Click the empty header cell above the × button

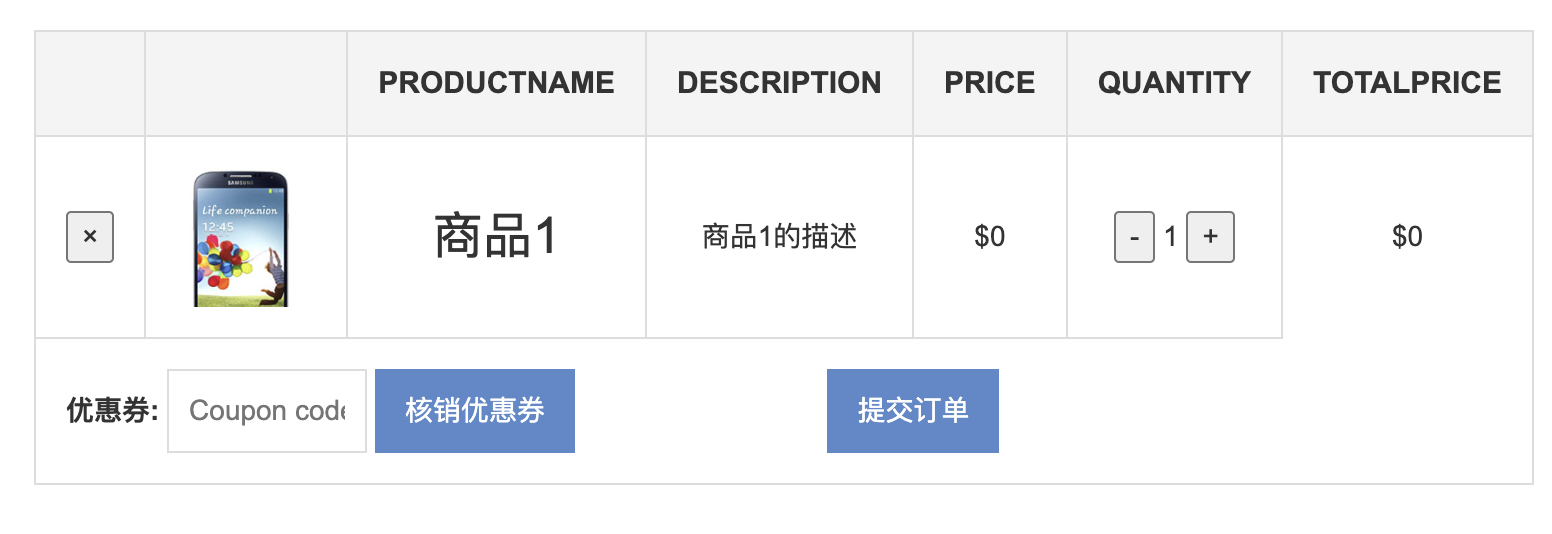(x=90, y=83)
